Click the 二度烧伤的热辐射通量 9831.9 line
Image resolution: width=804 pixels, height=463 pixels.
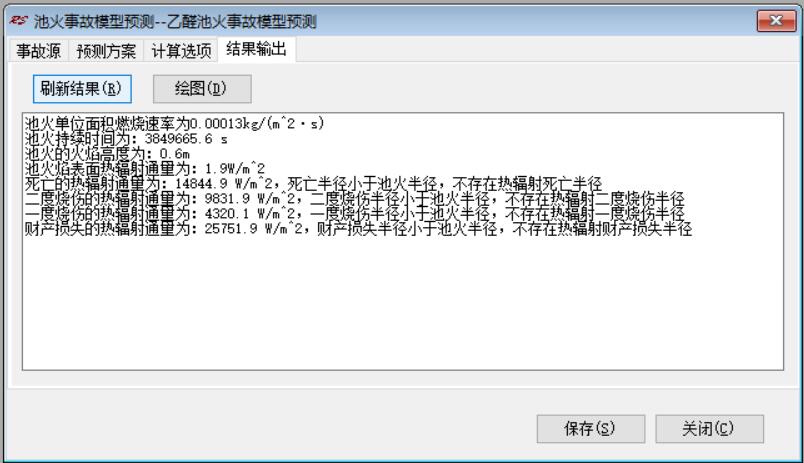[x=354, y=198]
